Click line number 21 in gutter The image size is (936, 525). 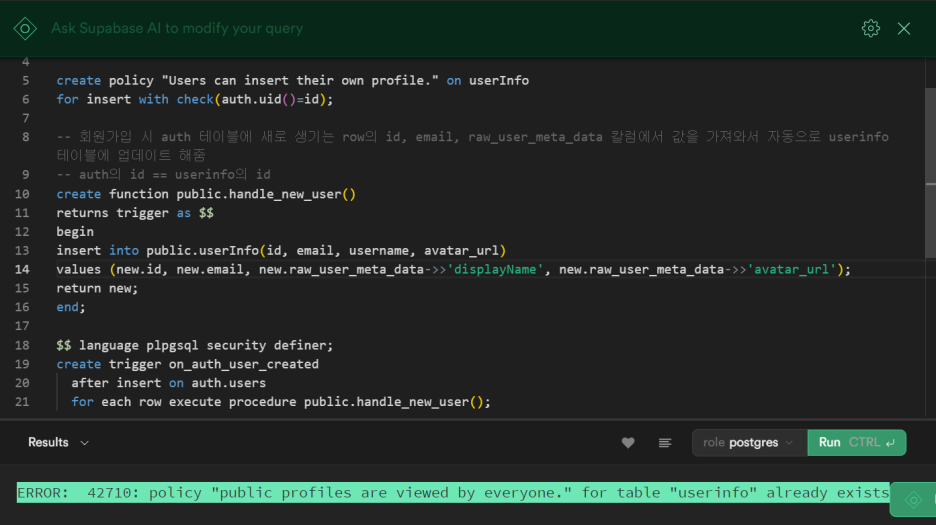(x=22, y=402)
